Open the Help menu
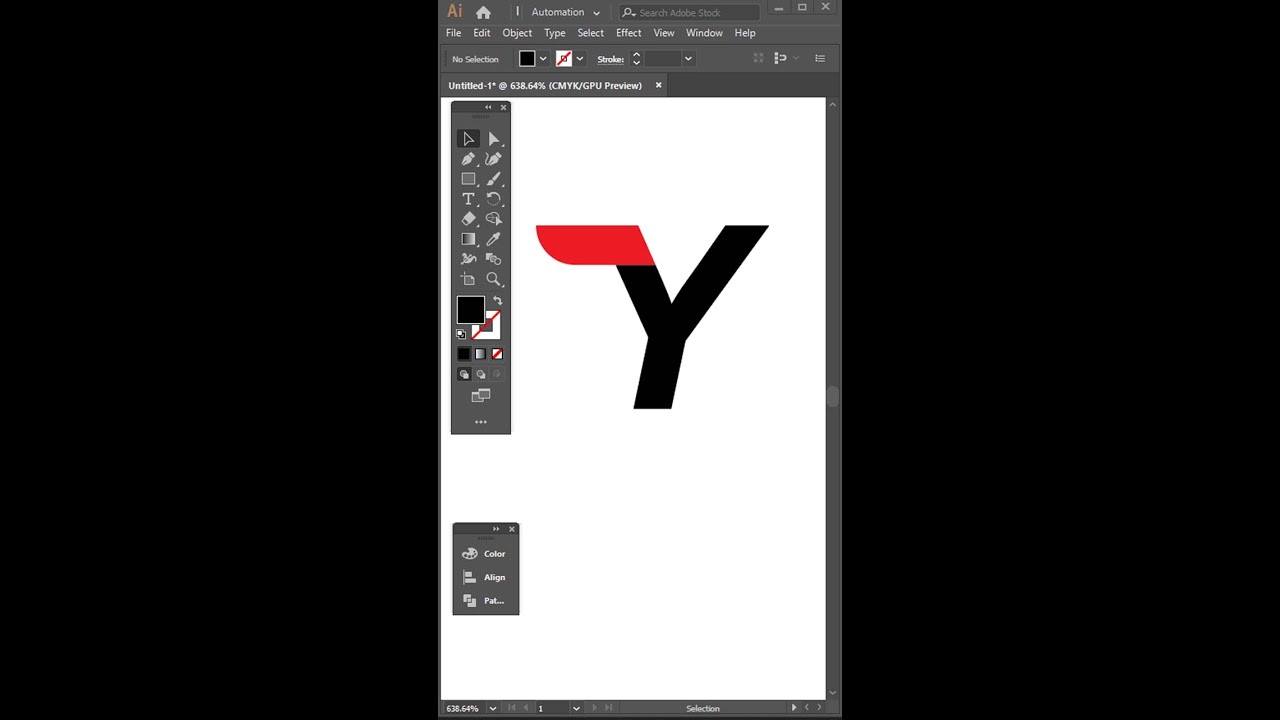The image size is (1280, 720). point(745,33)
